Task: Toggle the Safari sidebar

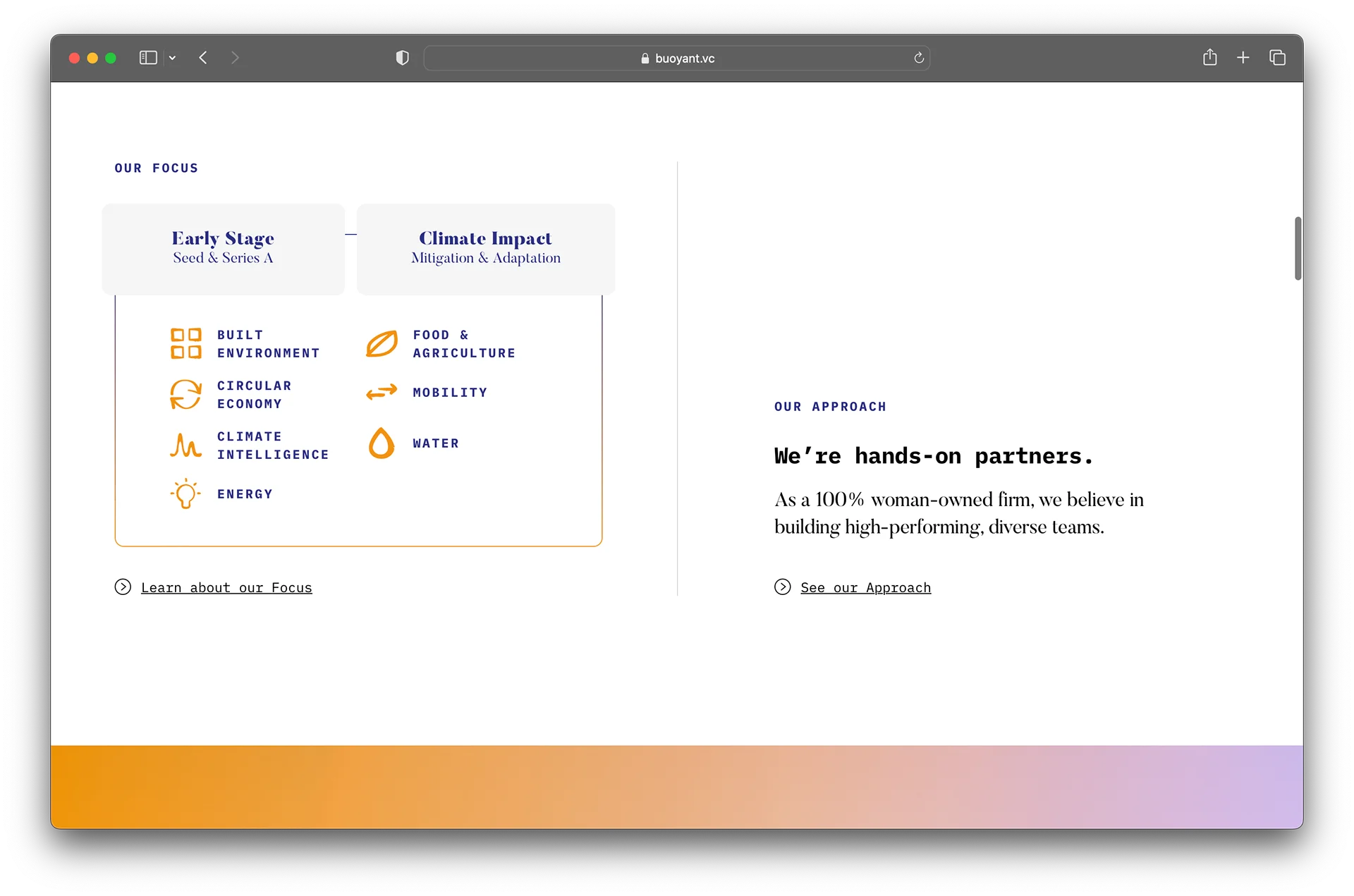Action: click(147, 57)
